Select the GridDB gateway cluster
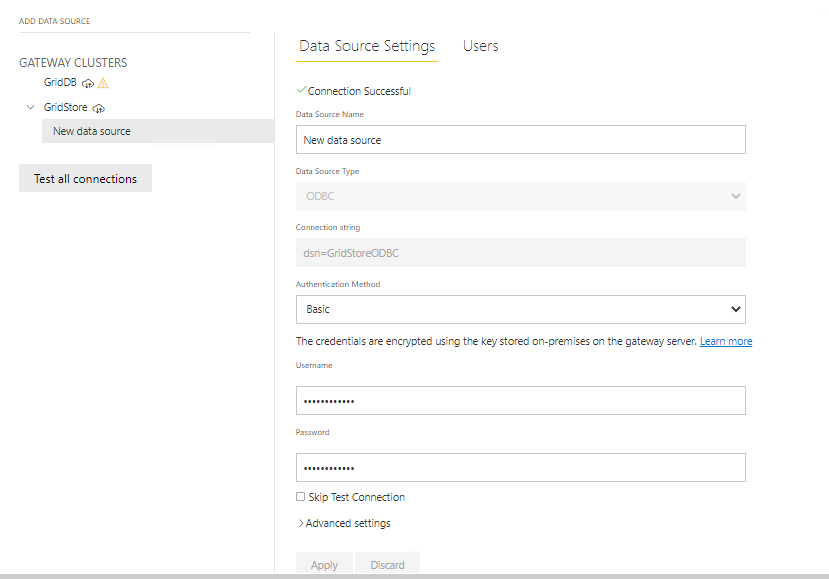This screenshot has height=579, width=829. pyautogui.click(x=60, y=82)
